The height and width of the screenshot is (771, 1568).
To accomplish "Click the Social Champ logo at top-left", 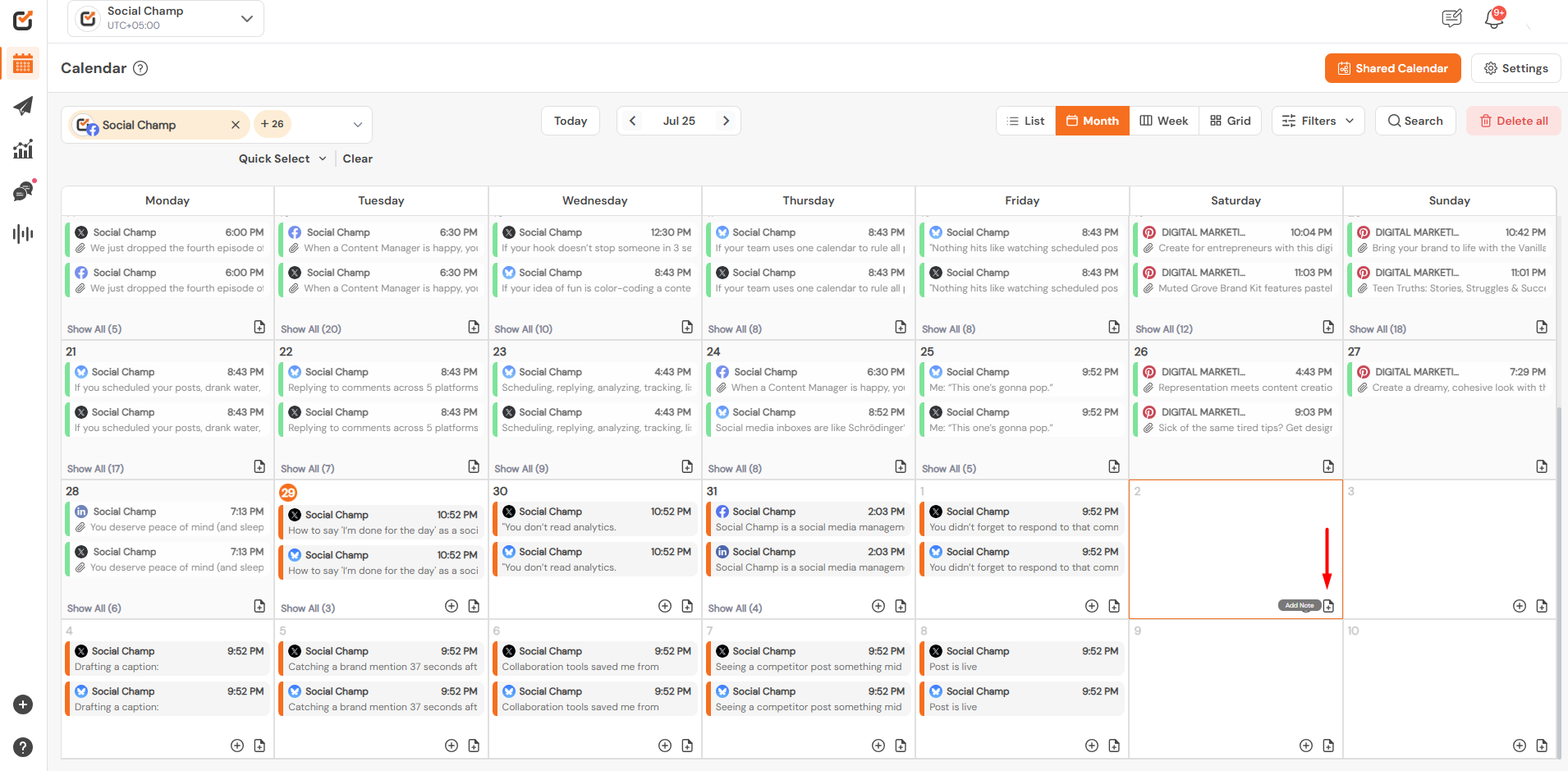I will click(23, 20).
